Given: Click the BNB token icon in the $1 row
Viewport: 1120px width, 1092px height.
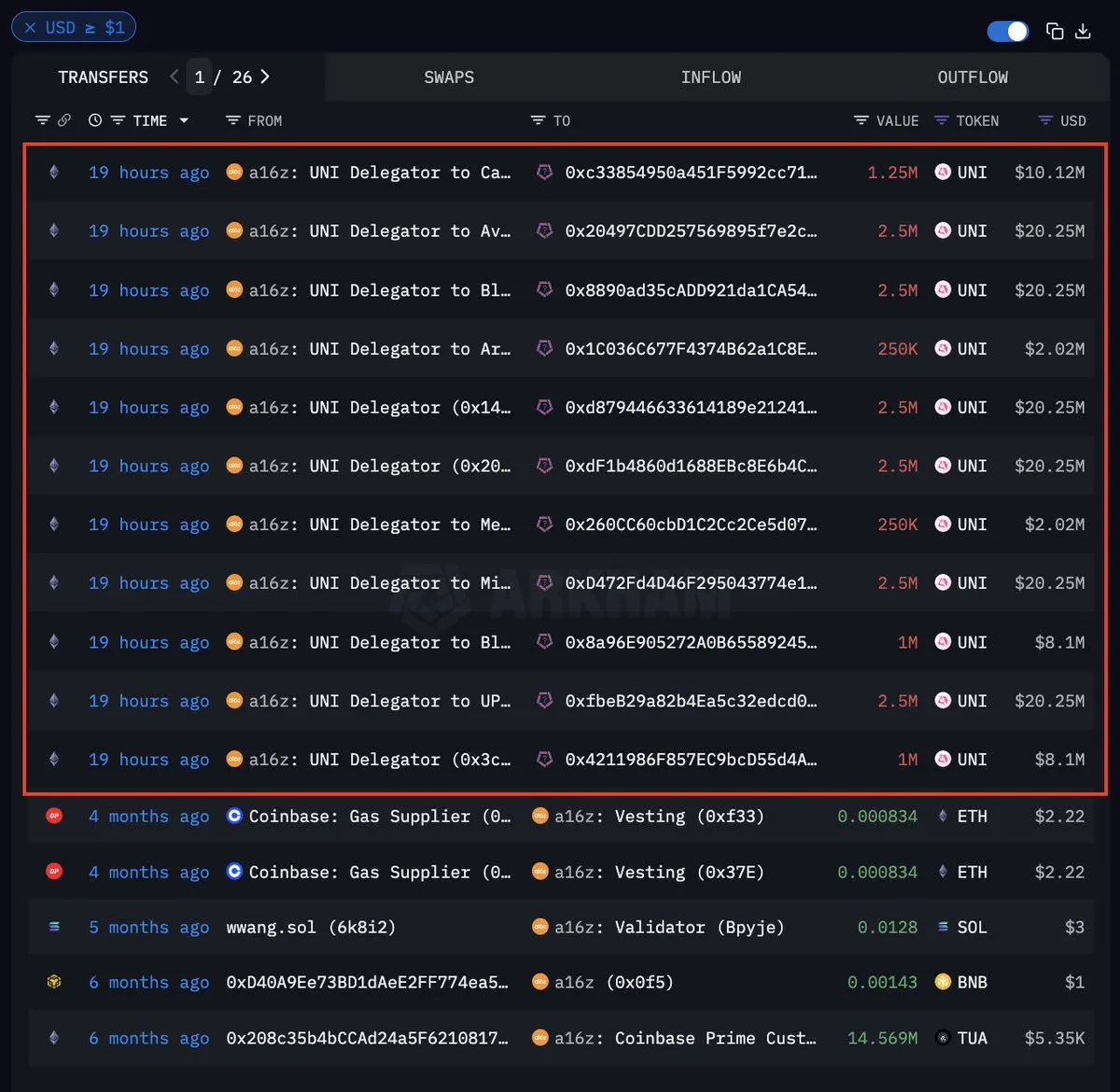Looking at the screenshot, I should click(x=943, y=983).
